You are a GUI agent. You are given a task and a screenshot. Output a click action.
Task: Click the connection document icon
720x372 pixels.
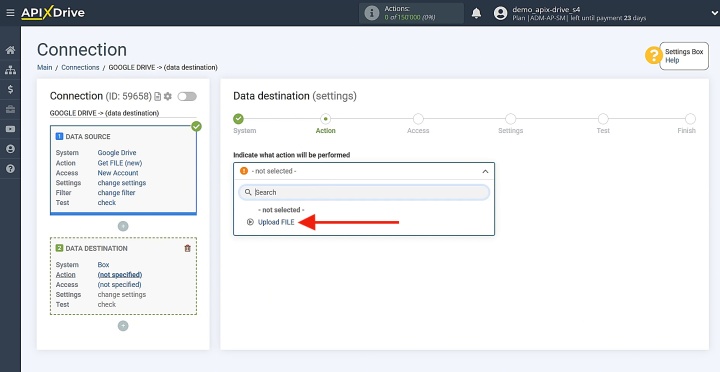[158, 96]
